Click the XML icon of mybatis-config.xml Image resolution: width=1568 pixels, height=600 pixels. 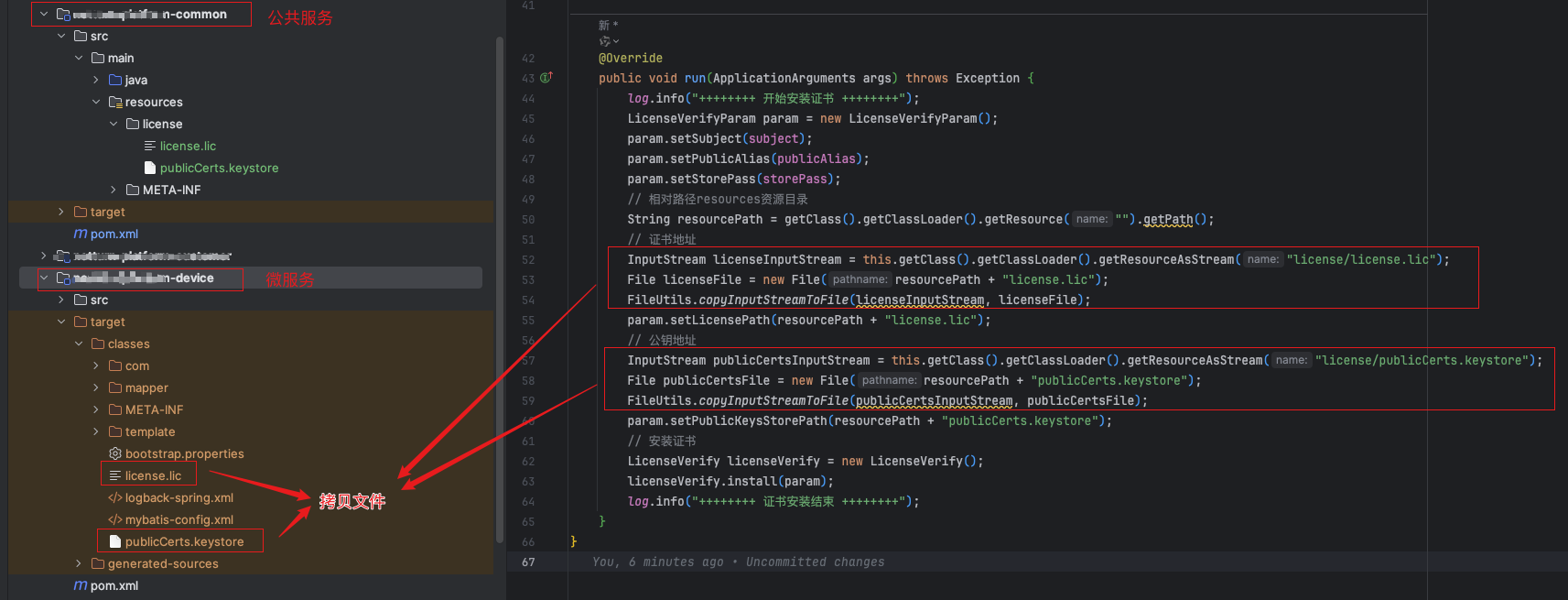click(x=115, y=519)
